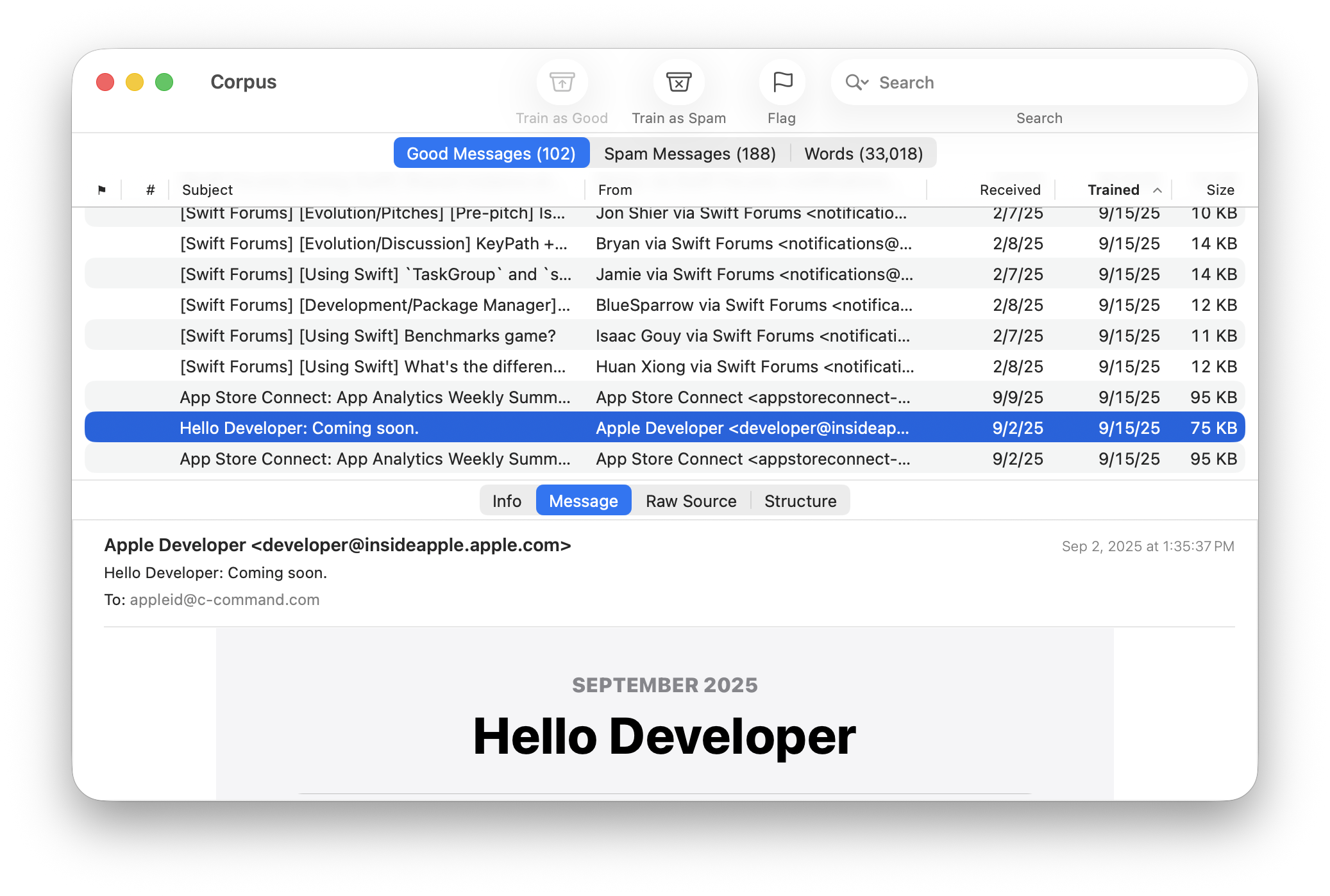Toggle Trained column sort direction arrow

pos(1157,190)
